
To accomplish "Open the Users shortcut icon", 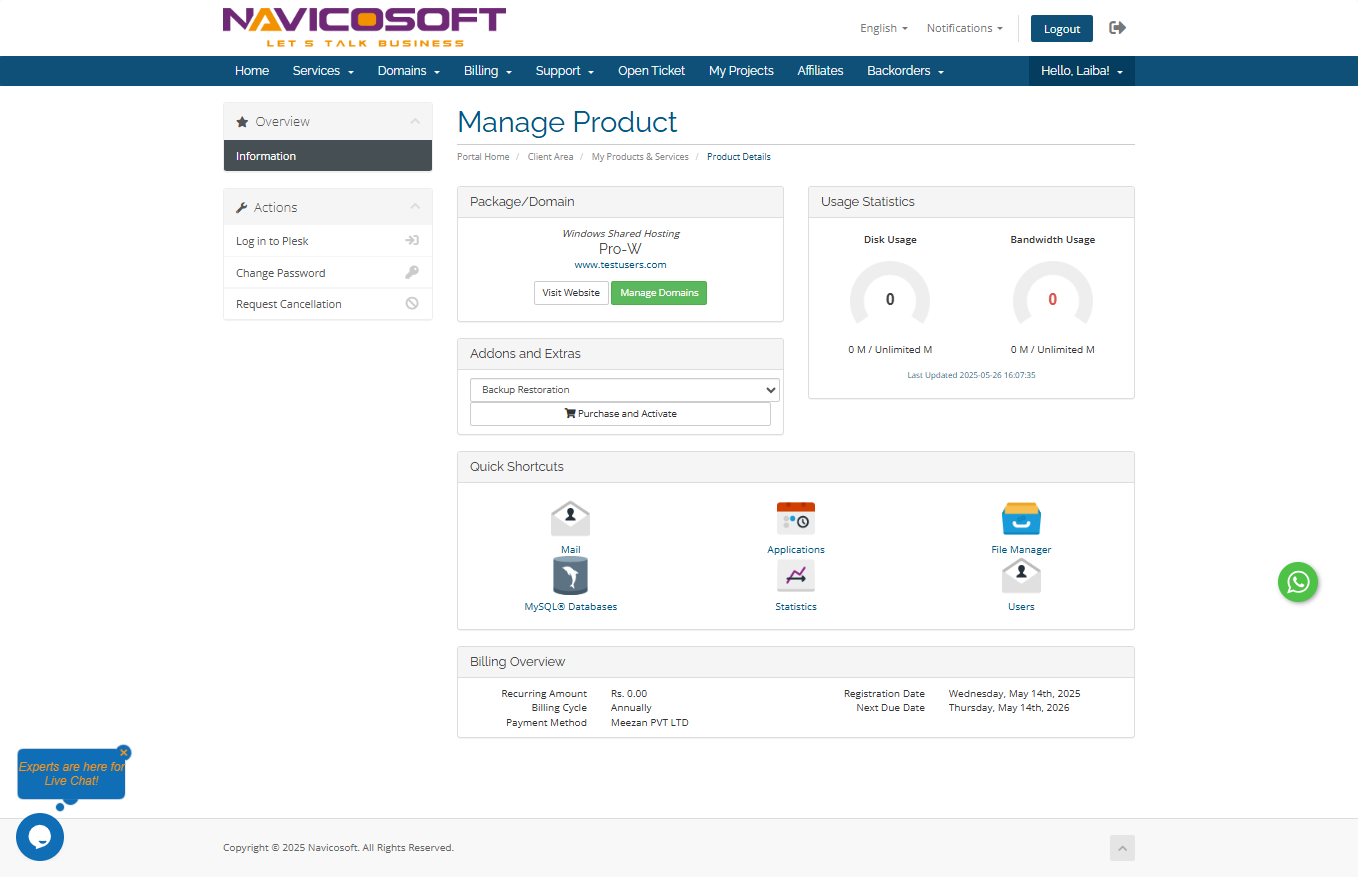I will tap(1021, 577).
